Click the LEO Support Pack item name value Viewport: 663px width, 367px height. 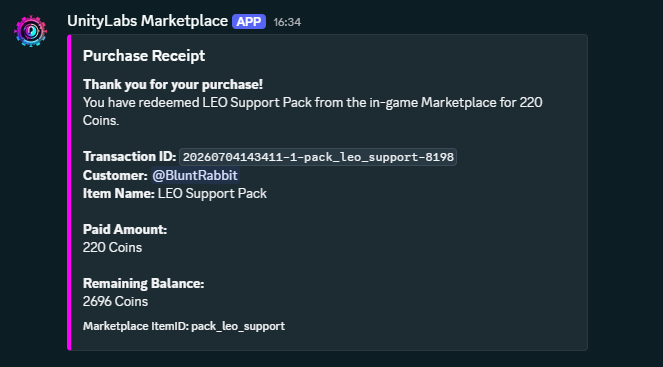coord(212,194)
